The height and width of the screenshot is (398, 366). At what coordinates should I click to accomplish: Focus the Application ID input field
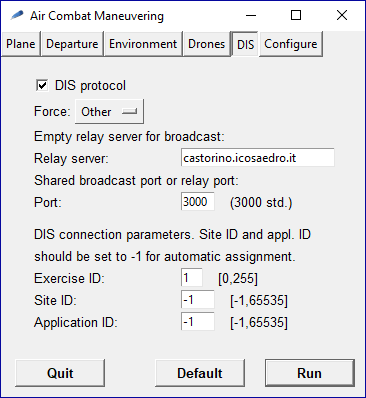coord(198,322)
